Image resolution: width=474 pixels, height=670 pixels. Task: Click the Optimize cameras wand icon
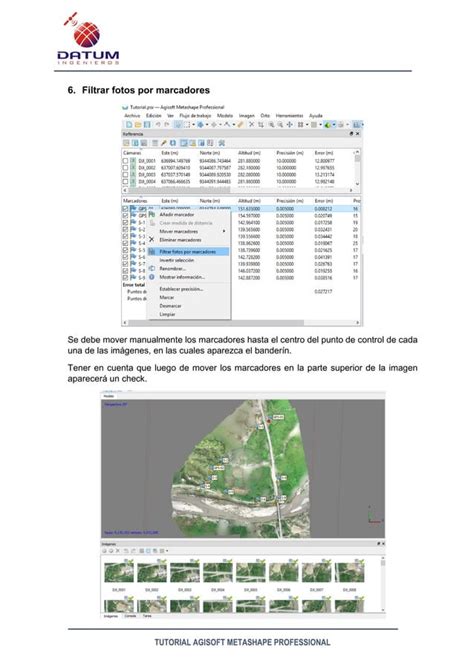point(164,143)
